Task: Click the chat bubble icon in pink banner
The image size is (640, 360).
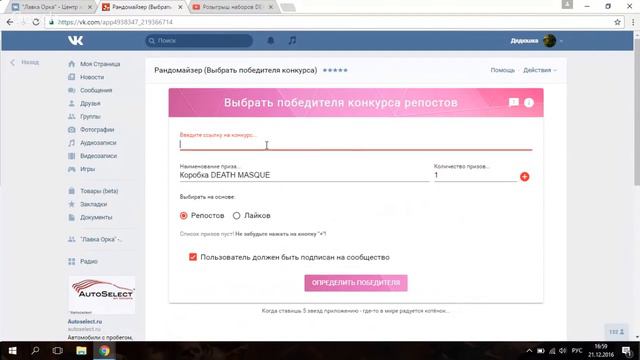Action: (x=513, y=102)
